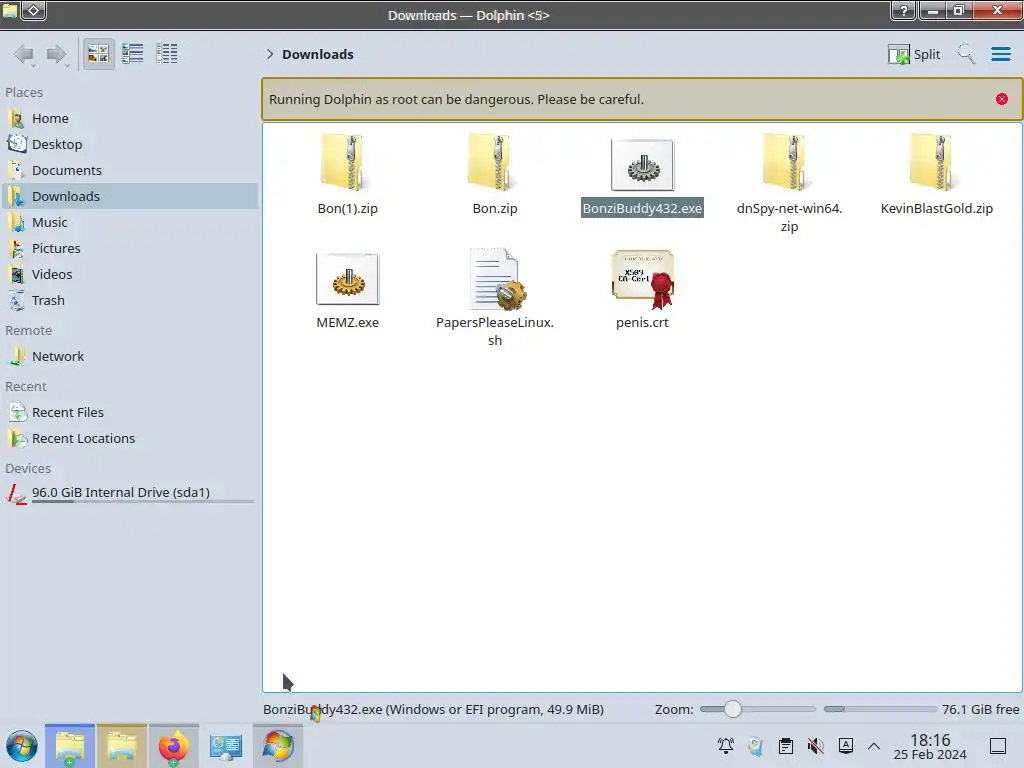Screen dimensions: 1024x768
Task: Open Network under Remote
Action: (x=129, y=357)
